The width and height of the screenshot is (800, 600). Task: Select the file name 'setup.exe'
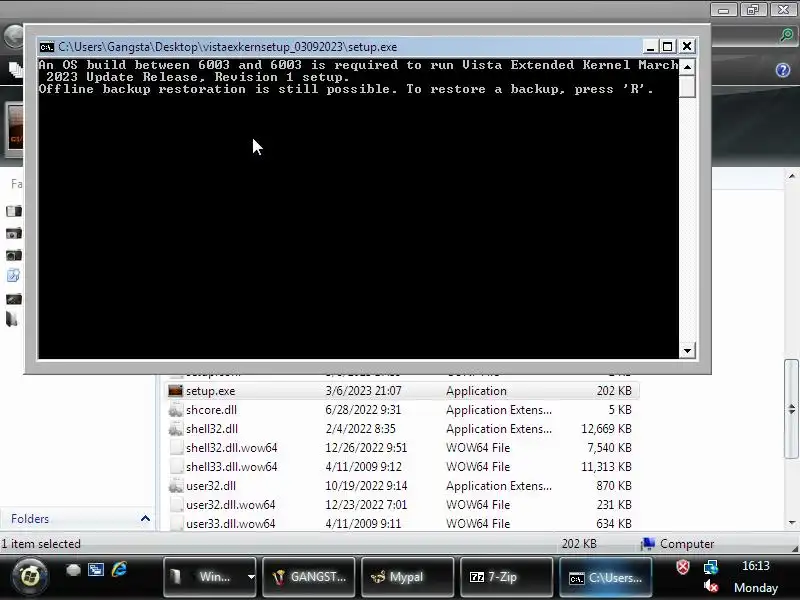[x=211, y=391]
